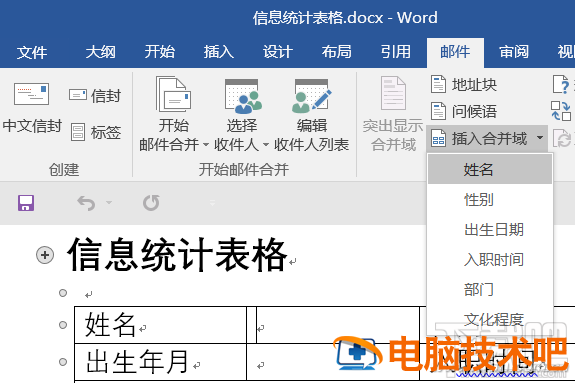Click the 中文信封 envelope icon
The image size is (575, 383).
coord(31,94)
